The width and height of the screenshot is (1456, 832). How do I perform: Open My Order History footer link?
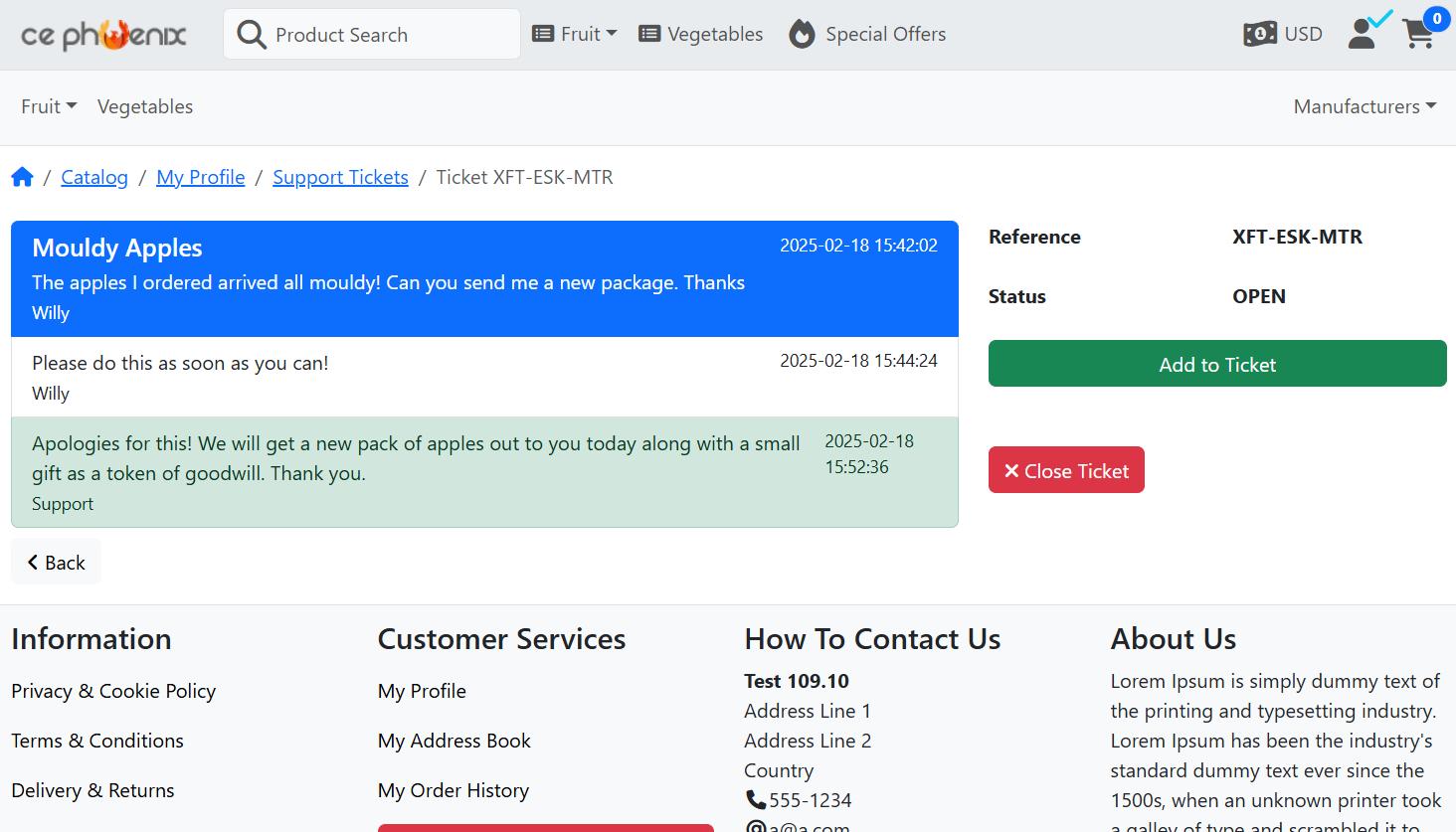pyautogui.click(x=454, y=790)
